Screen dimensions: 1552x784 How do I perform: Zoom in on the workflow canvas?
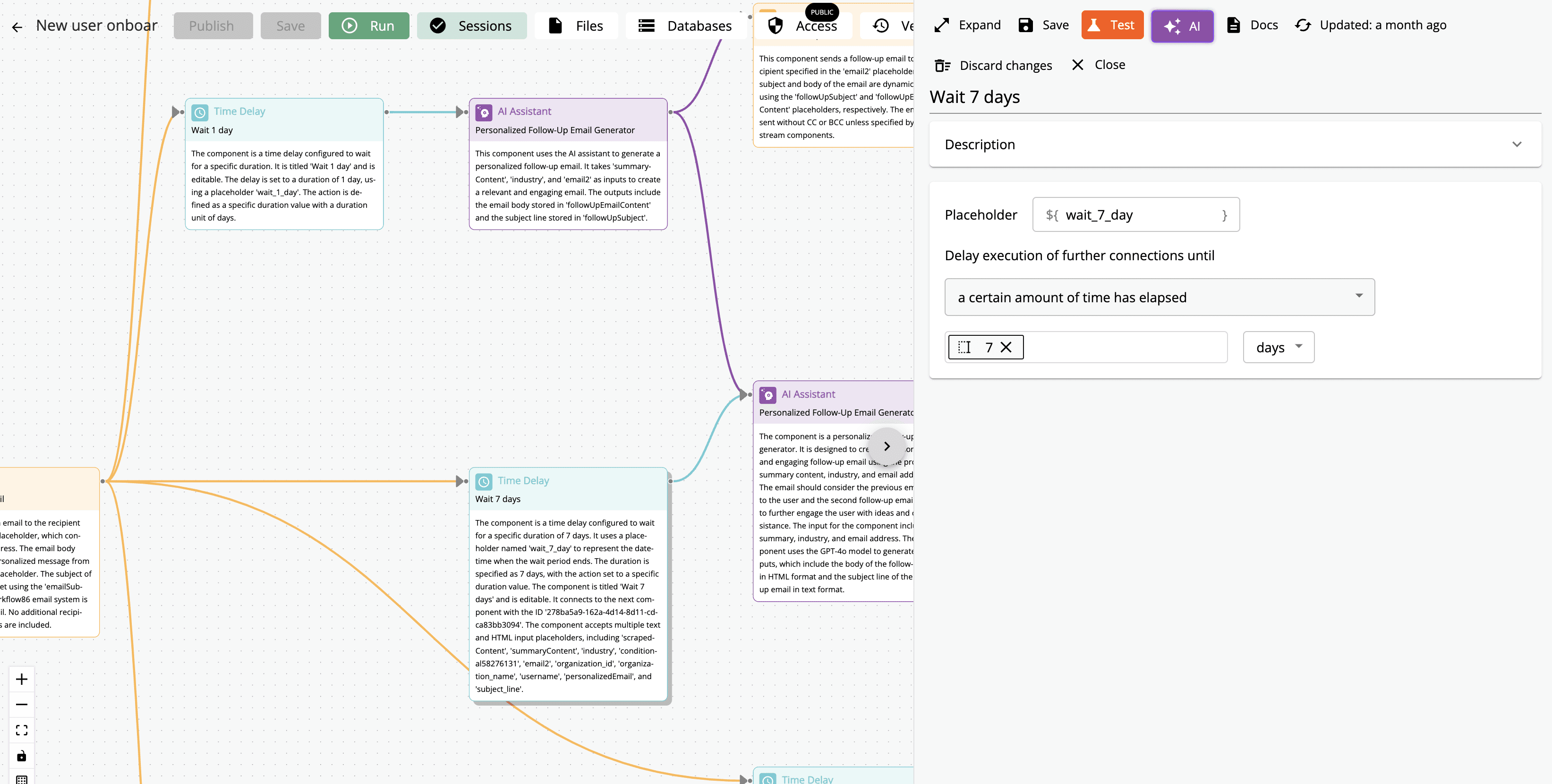click(22, 679)
